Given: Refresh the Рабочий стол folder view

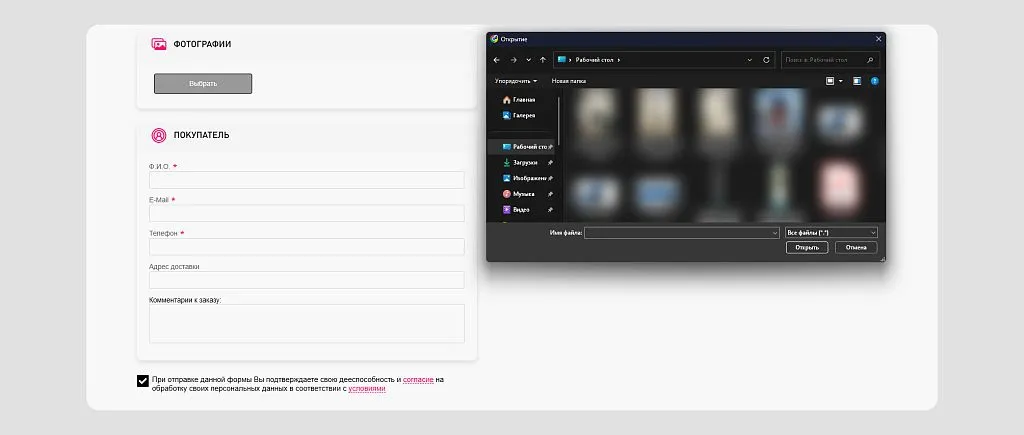Looking at the screenshot, I should pyautogui.click(x=767, y=60).
